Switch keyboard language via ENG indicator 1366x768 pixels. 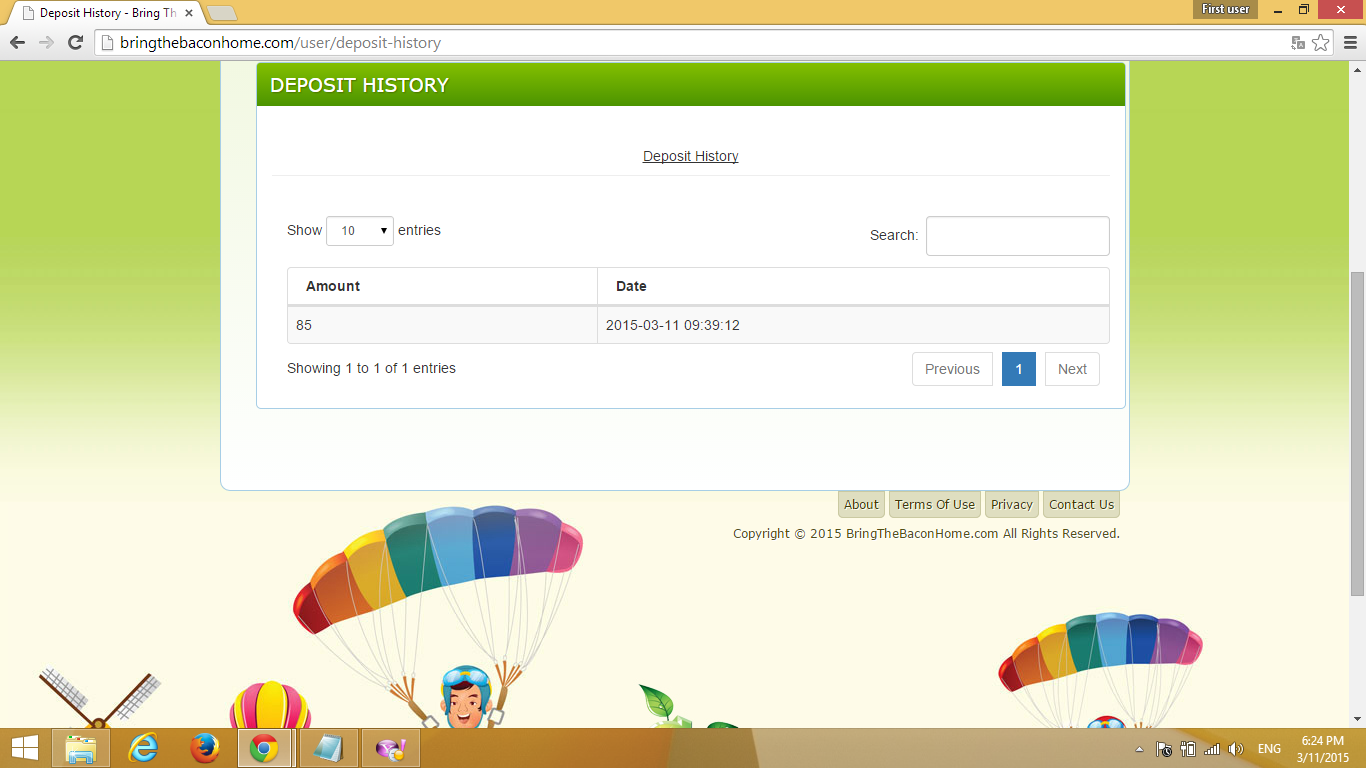[x=1268, y=748]
